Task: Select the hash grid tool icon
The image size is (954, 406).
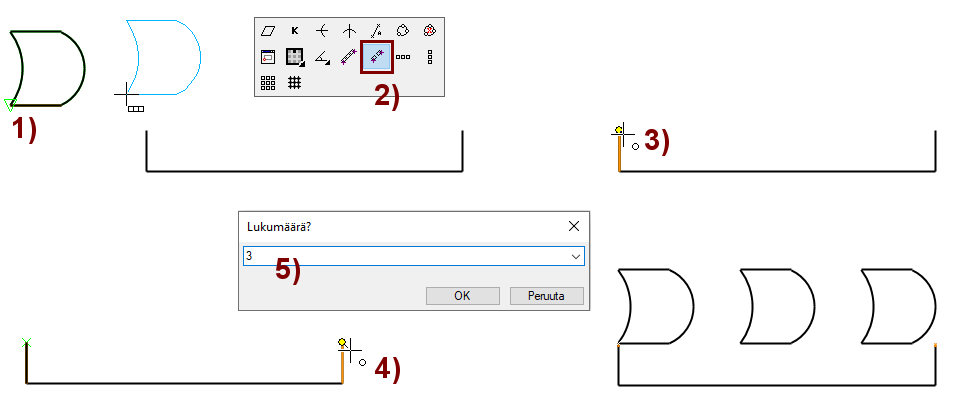Action: (x=295, y=83)
